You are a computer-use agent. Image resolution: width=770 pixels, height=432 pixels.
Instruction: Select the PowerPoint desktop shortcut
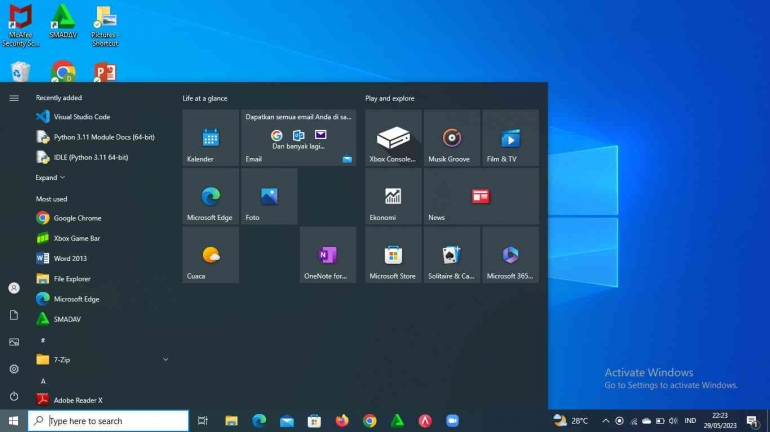point(105,72)
